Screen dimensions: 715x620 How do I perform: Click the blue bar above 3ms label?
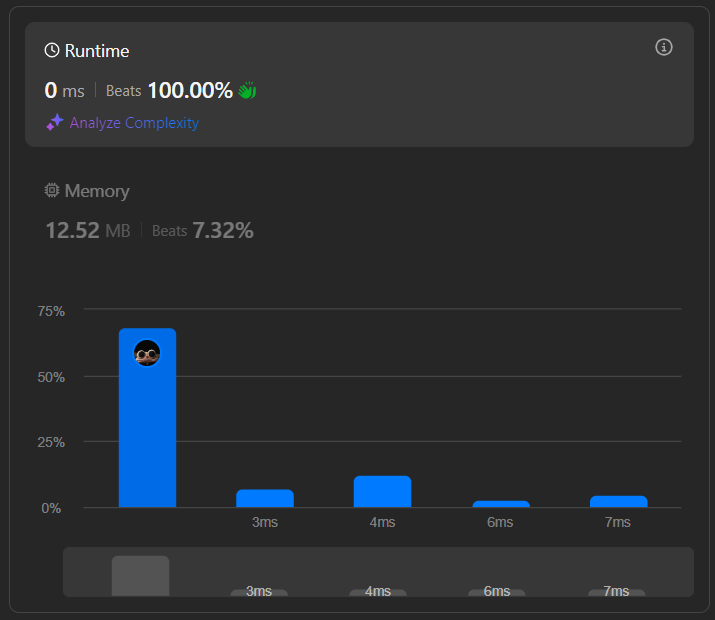265,498
